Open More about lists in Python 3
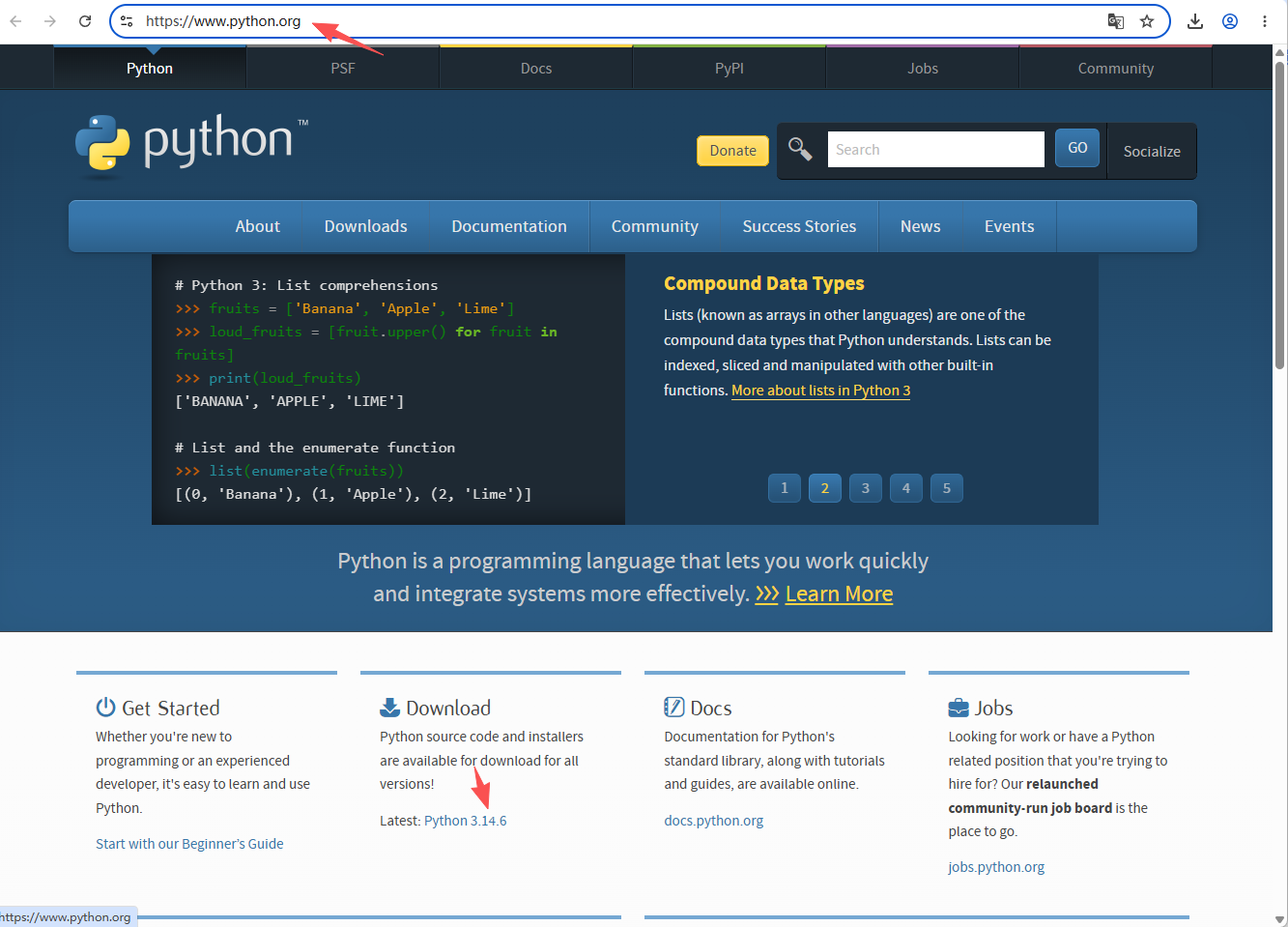 pyautogui.click(x=820, y=391)
